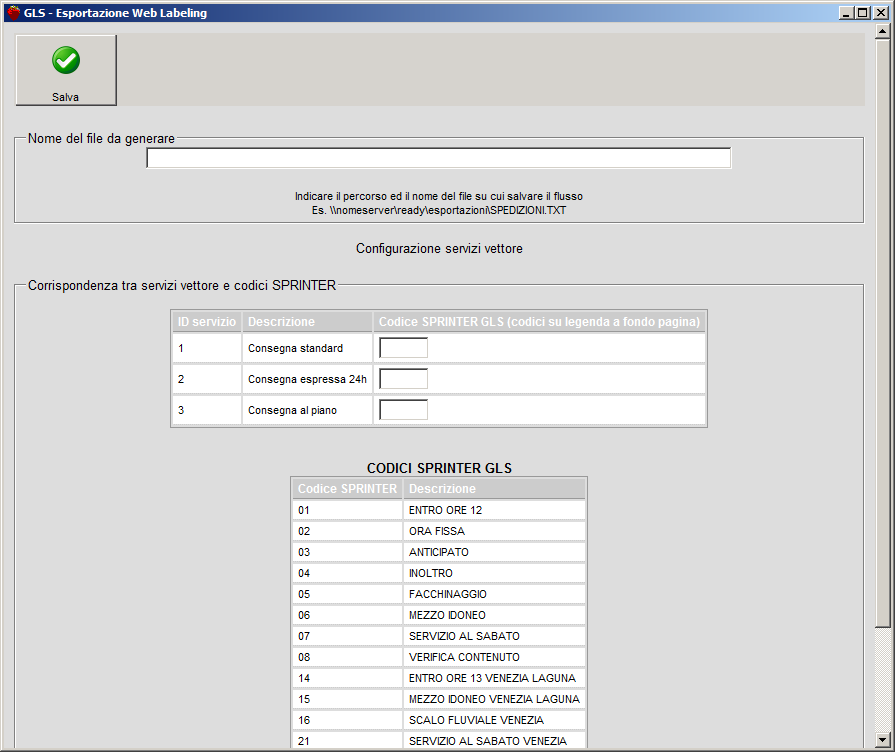Click the ID servizio column header
The image size is (895, 752).
(x=207, y=322)
